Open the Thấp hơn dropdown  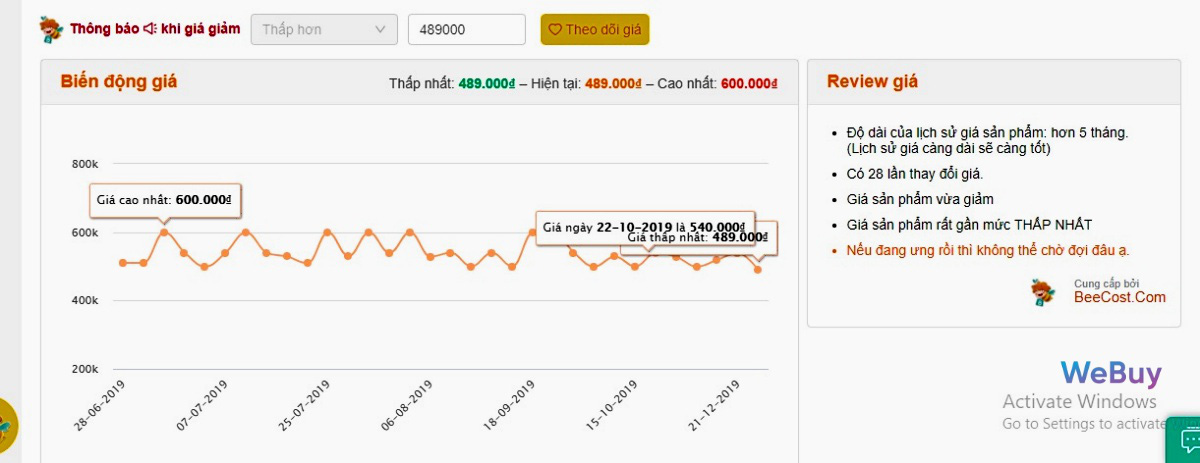tap(323, 30)
